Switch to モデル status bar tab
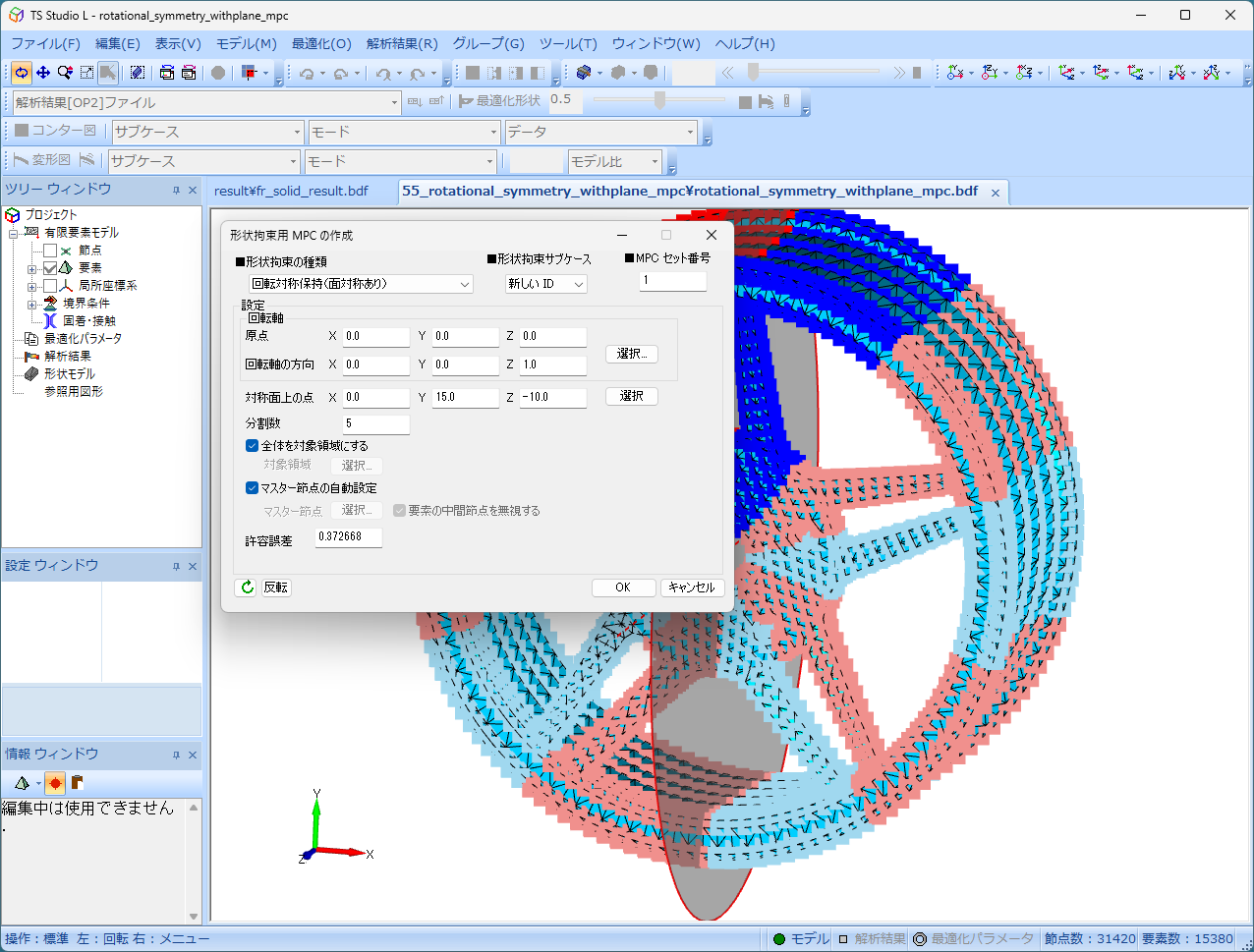 pos(801,939)
